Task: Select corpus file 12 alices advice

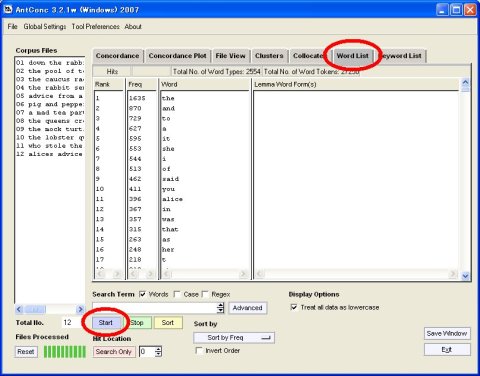Action: 50,154
